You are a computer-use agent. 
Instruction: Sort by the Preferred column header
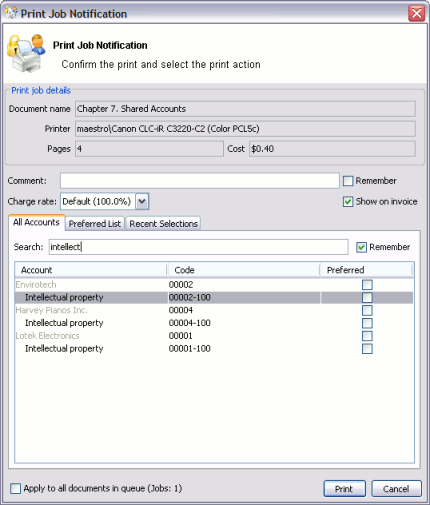click(366, 270)
